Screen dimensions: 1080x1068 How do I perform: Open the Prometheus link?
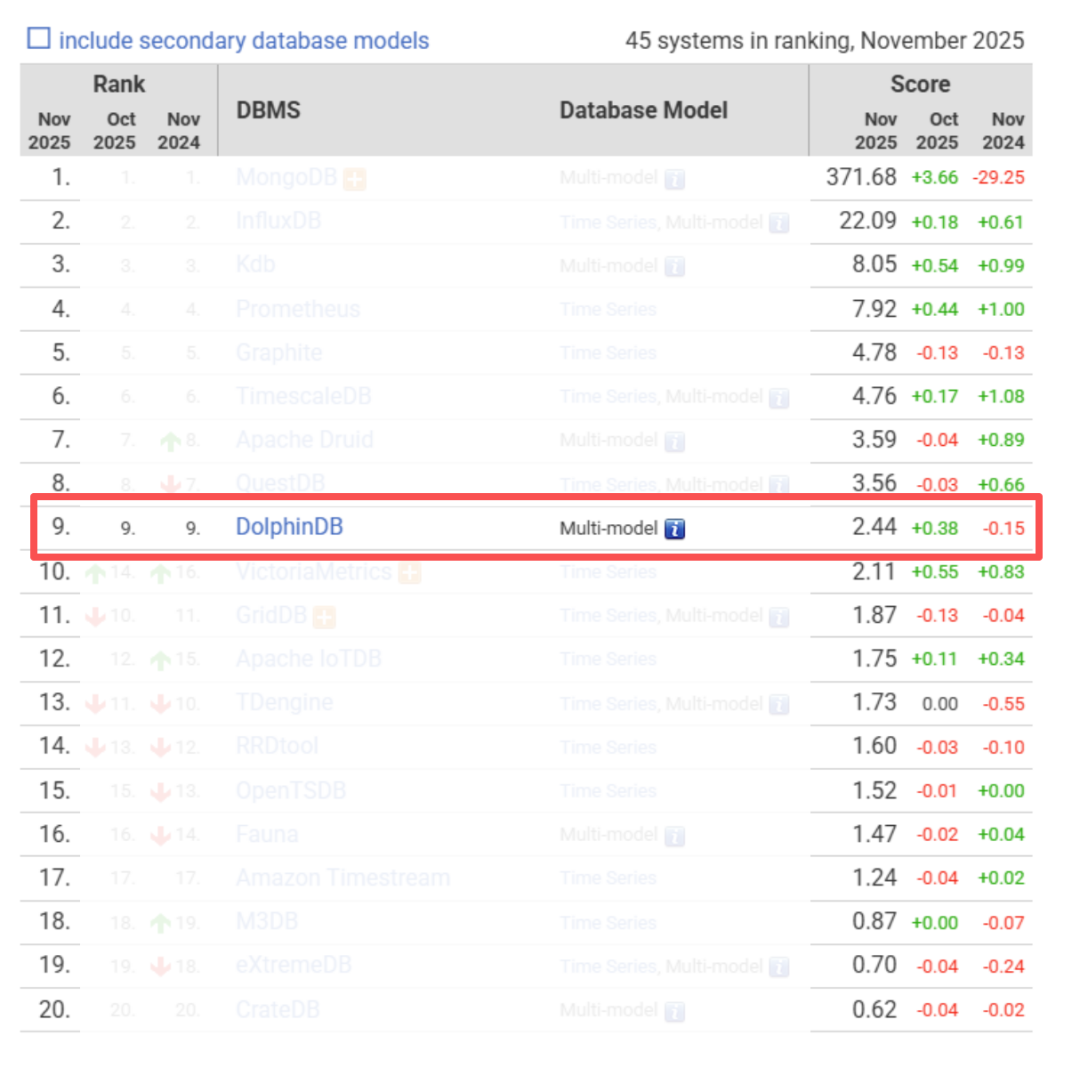click(298, 309)
